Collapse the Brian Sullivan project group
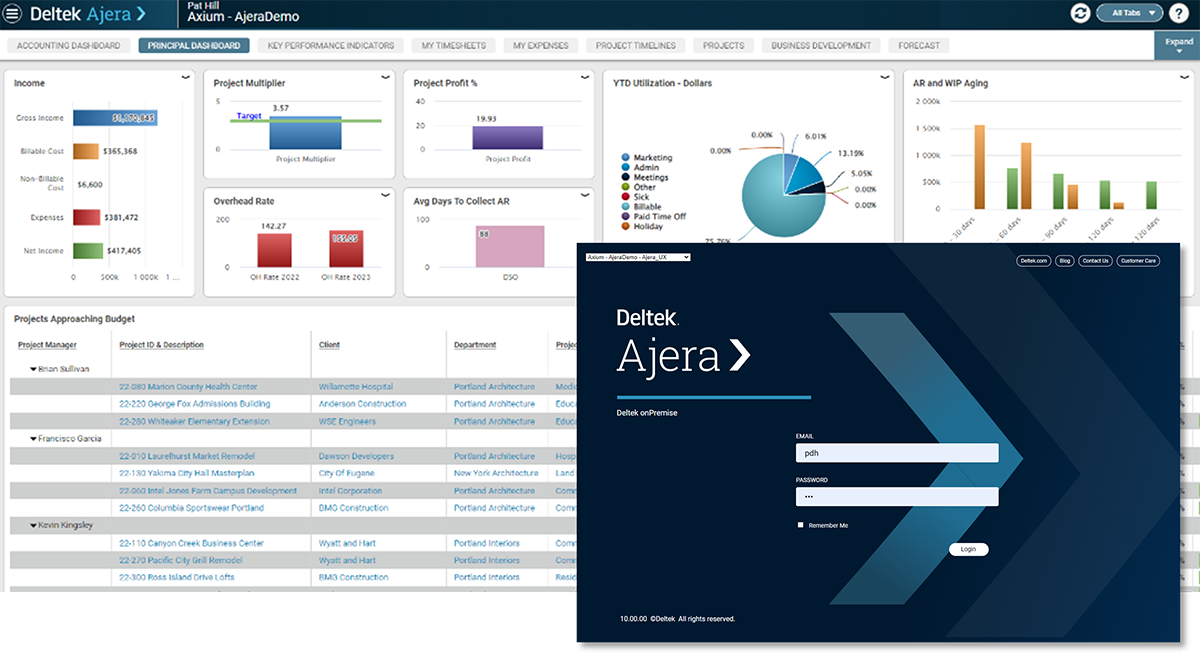This screenshot has height=656, width=1200. coord(33,369)
